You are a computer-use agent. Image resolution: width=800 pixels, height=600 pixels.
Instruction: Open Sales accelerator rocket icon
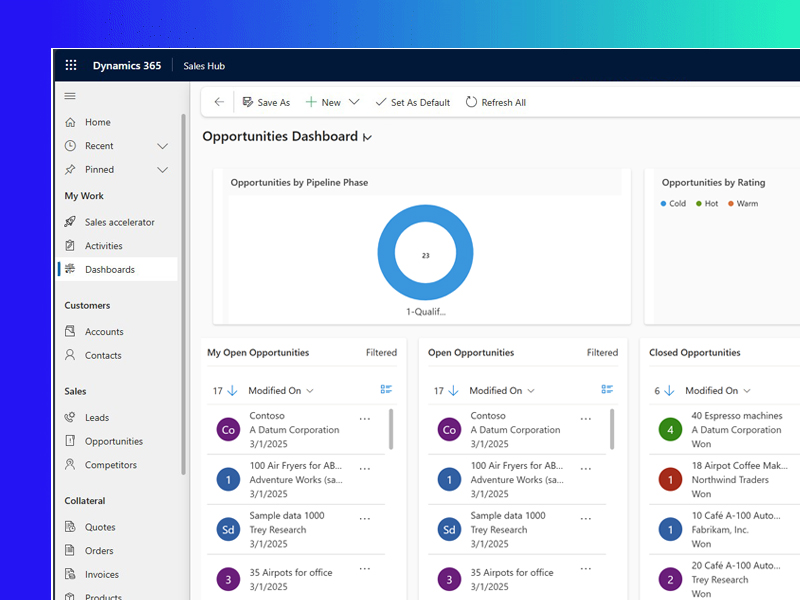pyautogui.click(x=70, y=222)
